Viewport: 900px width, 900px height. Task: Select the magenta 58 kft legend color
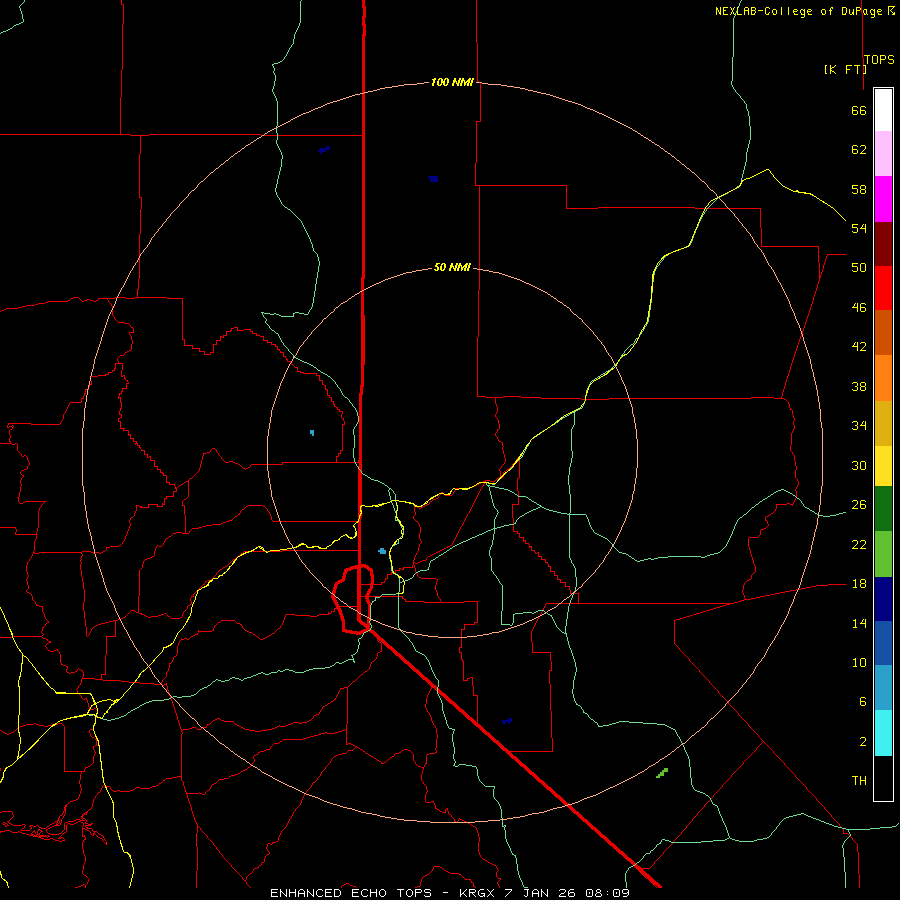(883, 199)
